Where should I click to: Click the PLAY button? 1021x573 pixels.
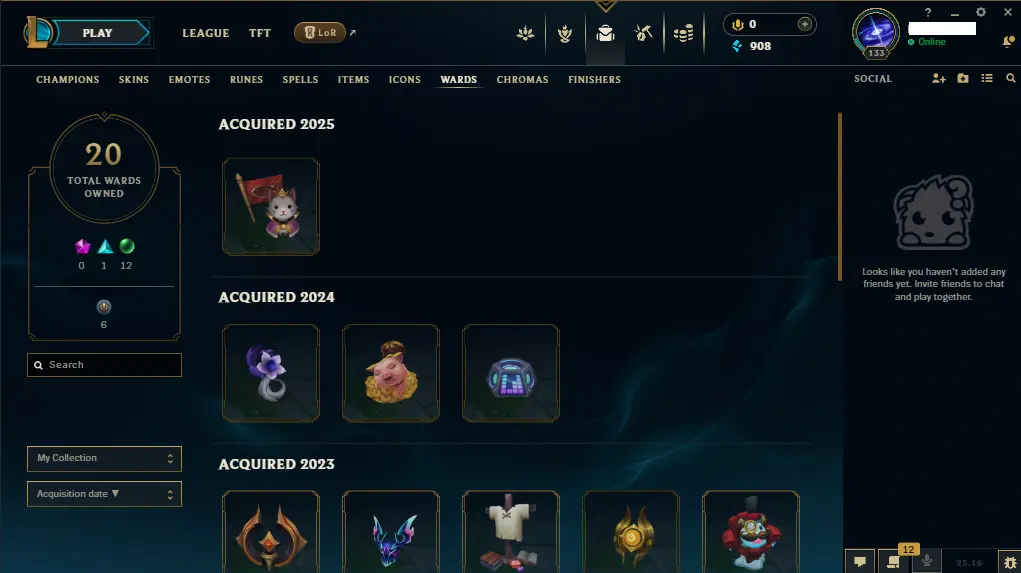click(x=98, y=33)
